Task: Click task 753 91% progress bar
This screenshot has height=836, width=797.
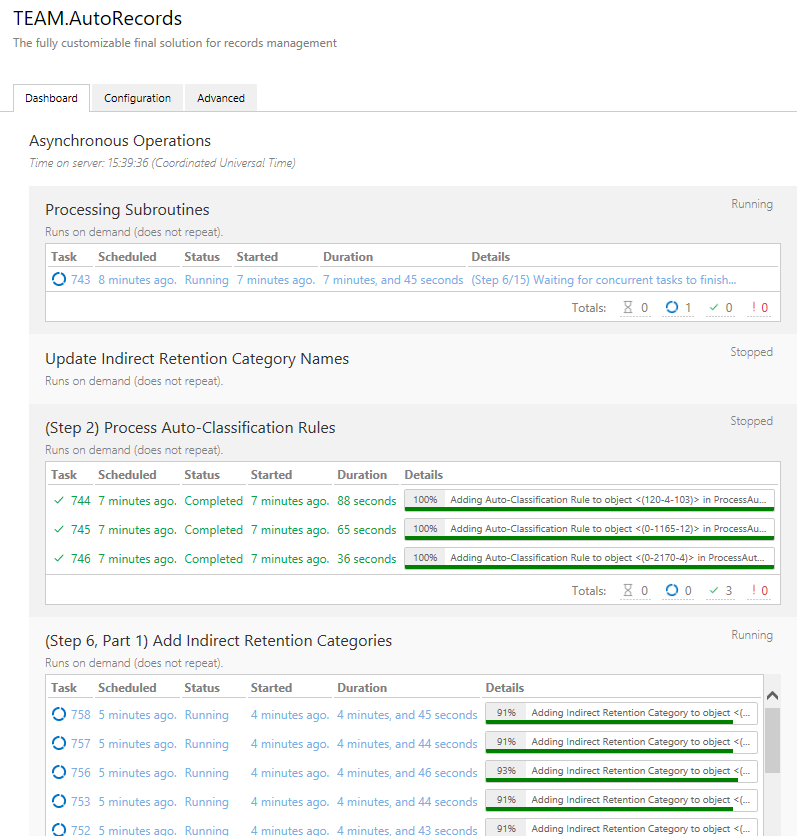Action: (x=621, y=800)
